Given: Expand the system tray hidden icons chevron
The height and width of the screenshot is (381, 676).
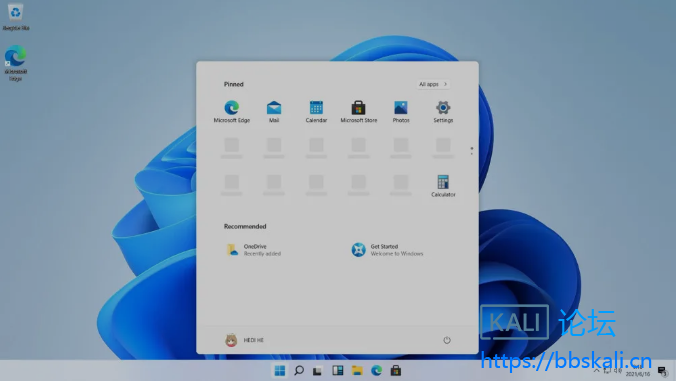Looking at the screenshot, I should pos(597,370).
